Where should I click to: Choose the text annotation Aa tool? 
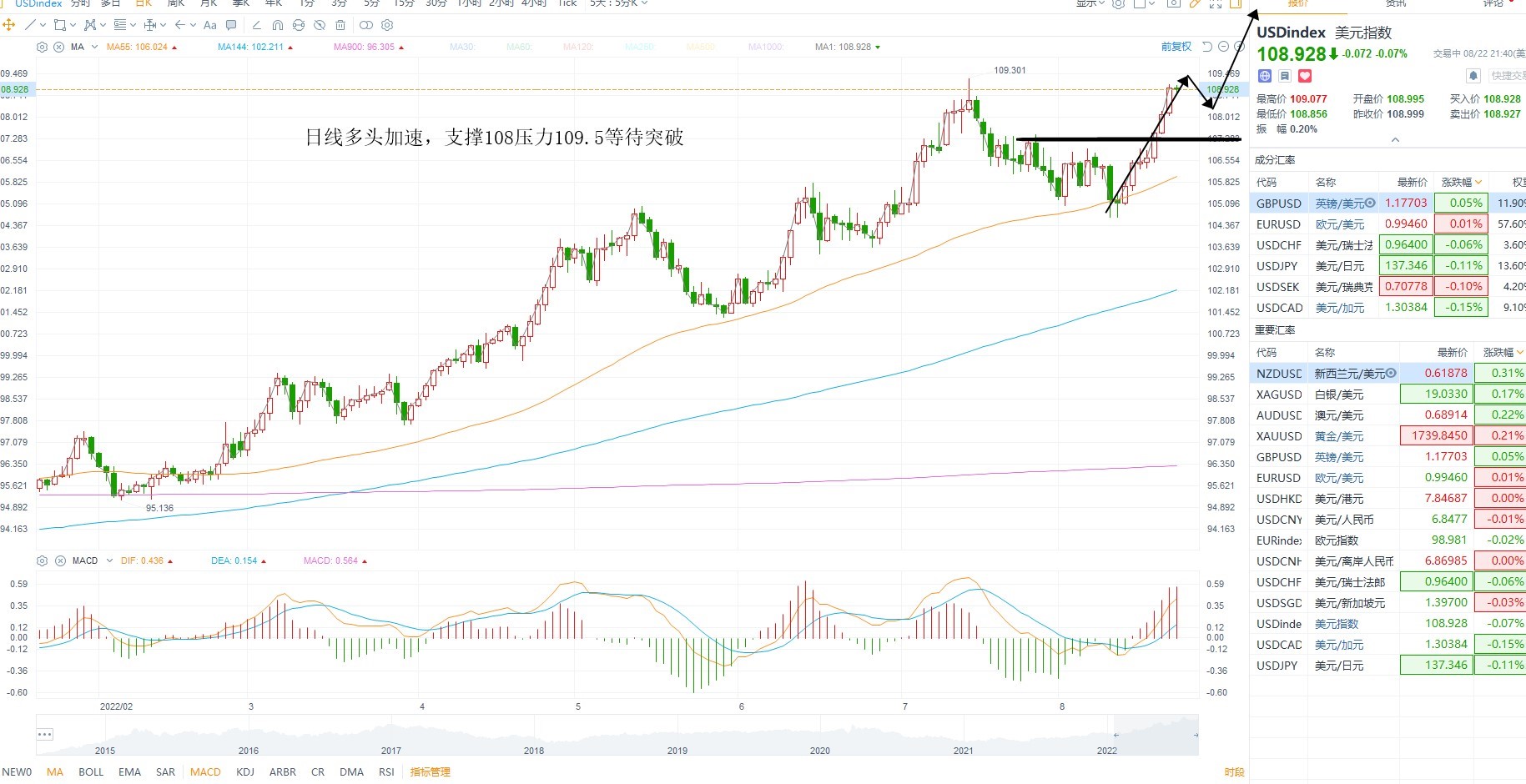pos(209,25)
